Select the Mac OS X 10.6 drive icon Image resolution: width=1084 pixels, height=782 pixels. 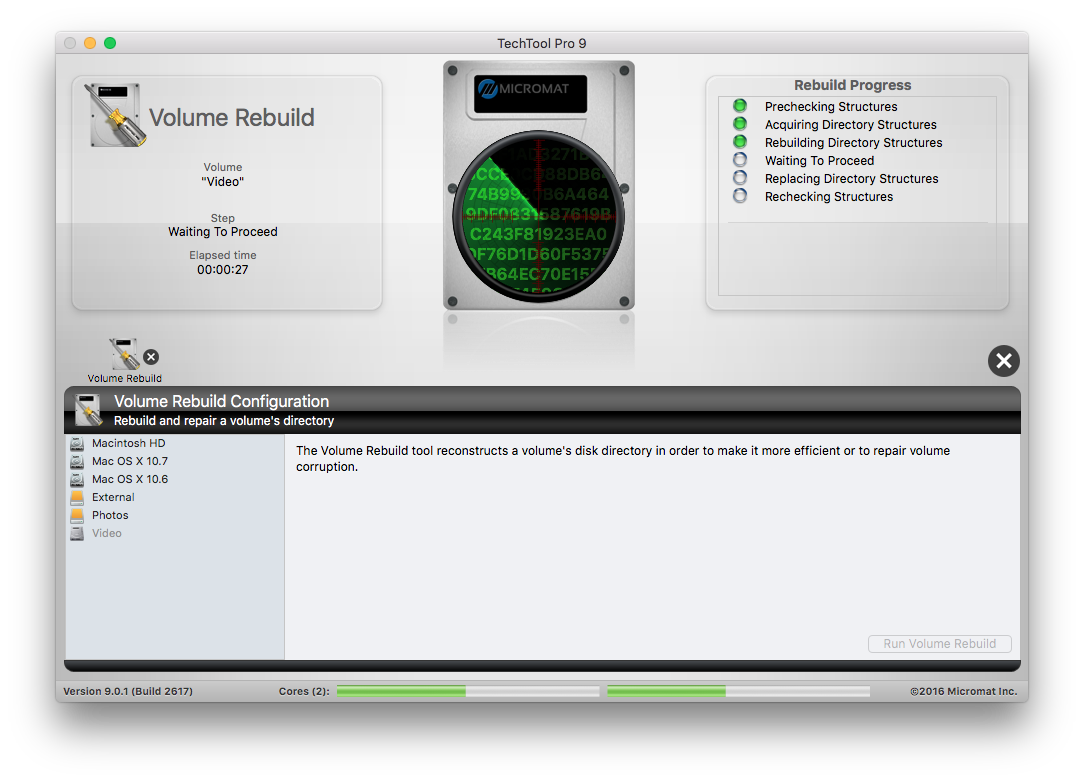point(77,479)
